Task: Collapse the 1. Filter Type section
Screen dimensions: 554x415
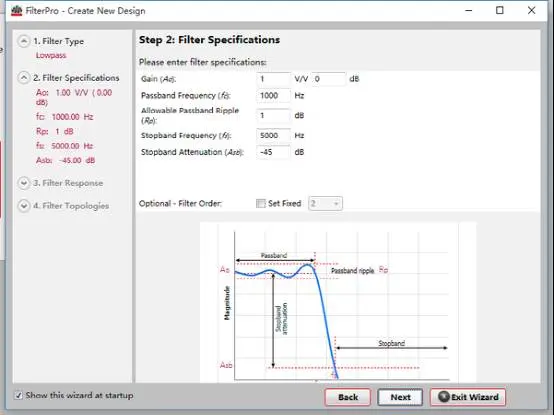Action: pos(24,41)
